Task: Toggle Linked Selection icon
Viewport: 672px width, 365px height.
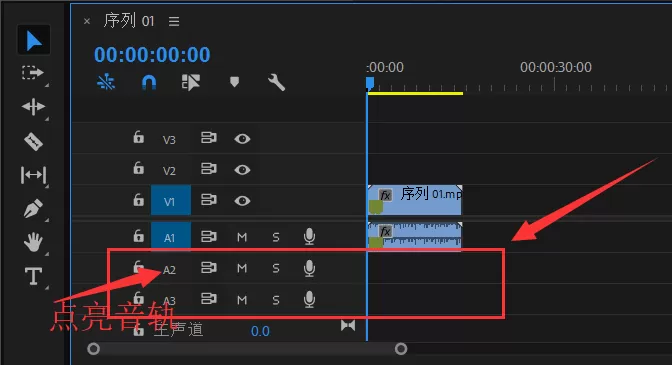Action: [191, 82]
